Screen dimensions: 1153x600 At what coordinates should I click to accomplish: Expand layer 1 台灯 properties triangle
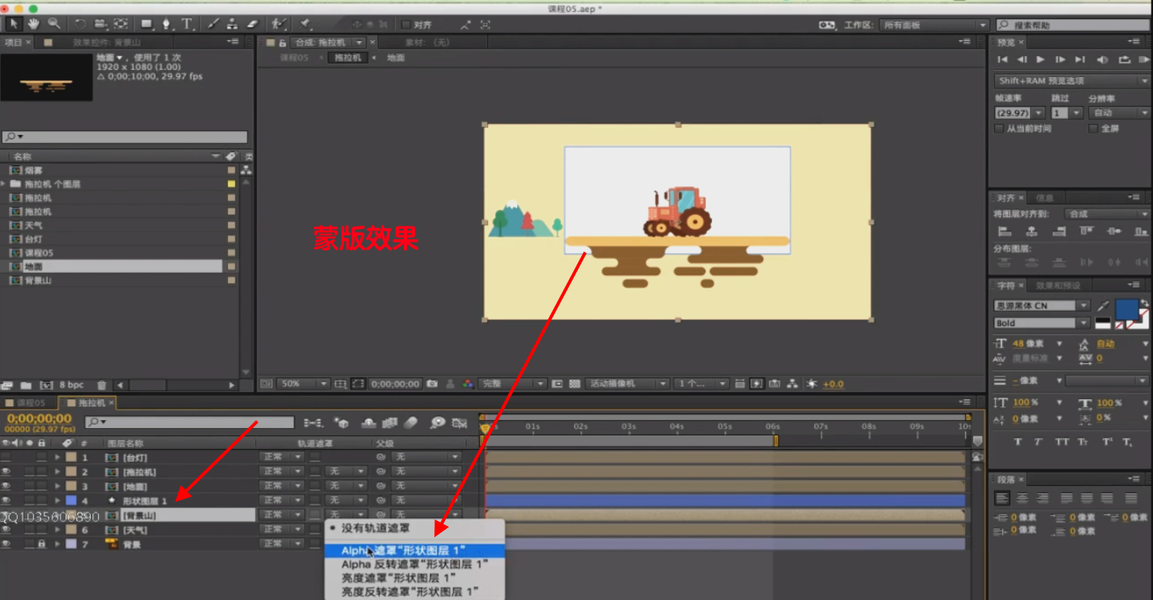57,457
